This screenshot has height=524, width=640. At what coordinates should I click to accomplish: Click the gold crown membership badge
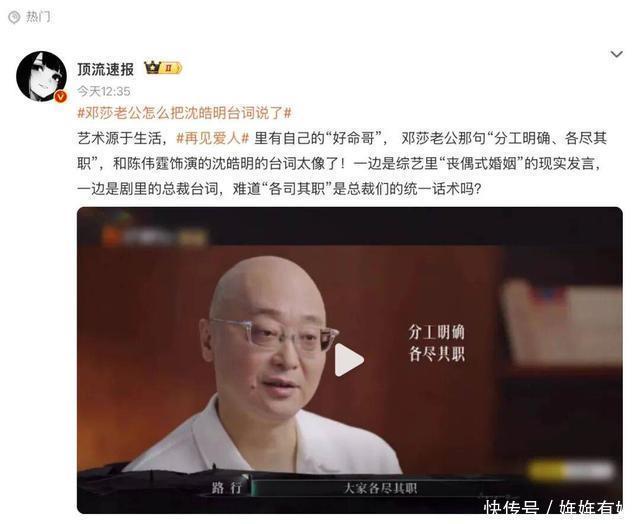(163, 68)
